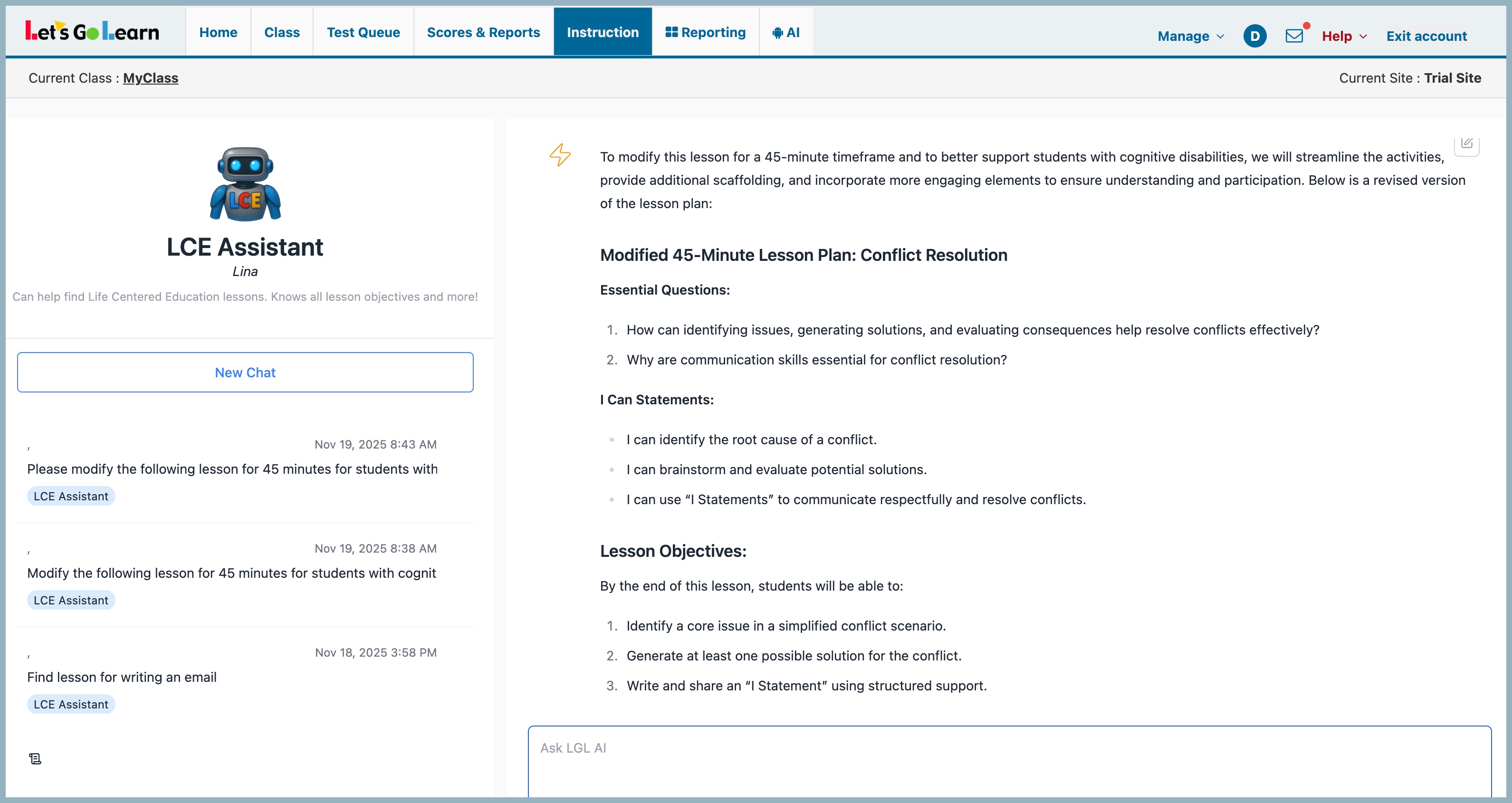Screen dimensions: 1512x803
Task: Switch to the Instruction tab
Action: [602, 32]
